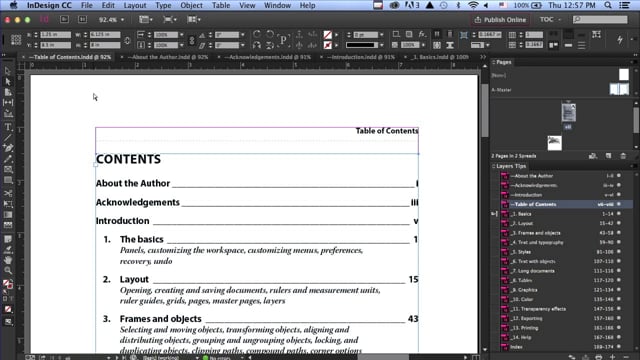The image size is (640, 360).
Task: Click status dot for 2. Layout row
Action: pos(619,223)
